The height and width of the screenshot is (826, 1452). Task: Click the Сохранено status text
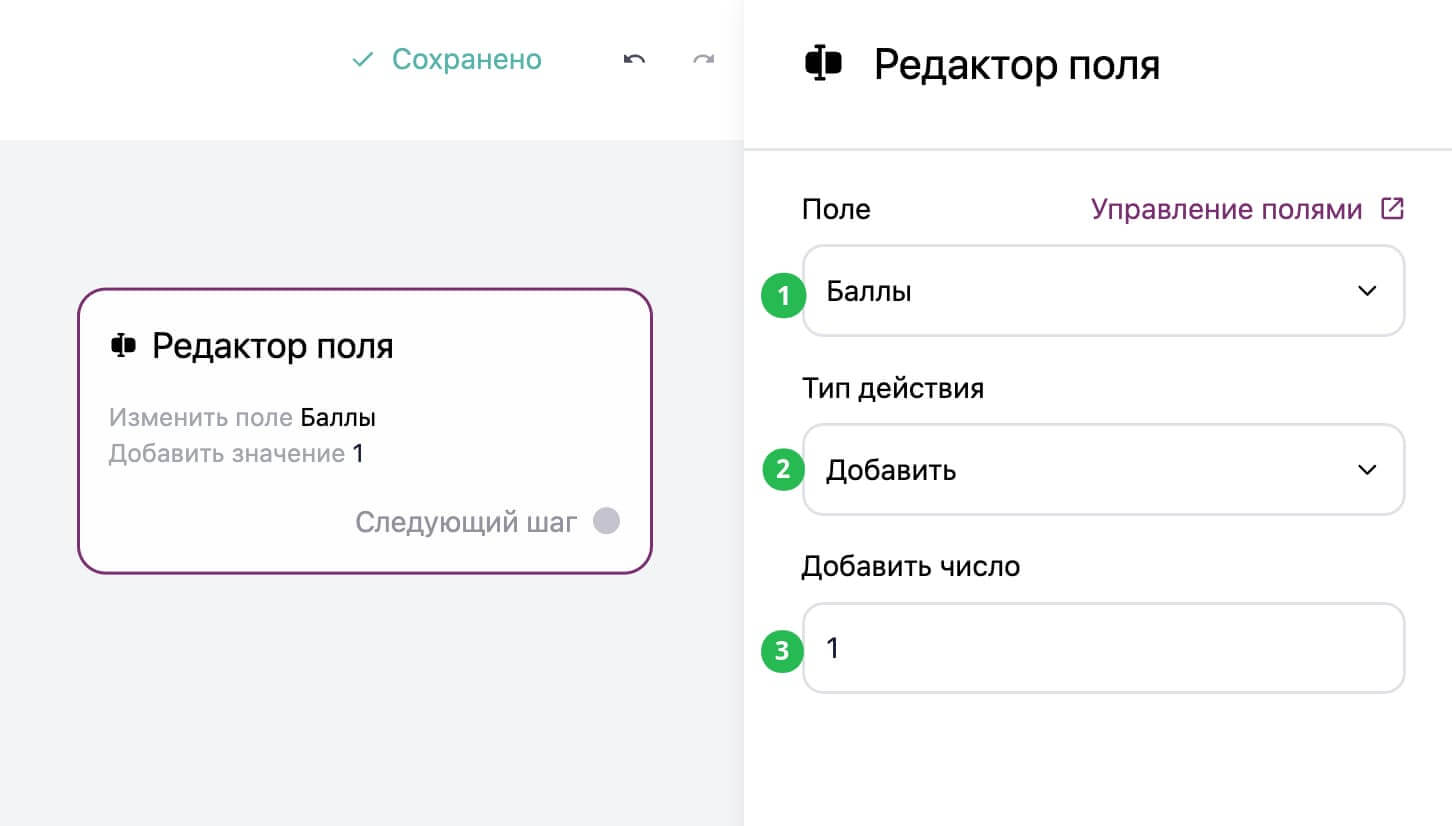(467, 60)
